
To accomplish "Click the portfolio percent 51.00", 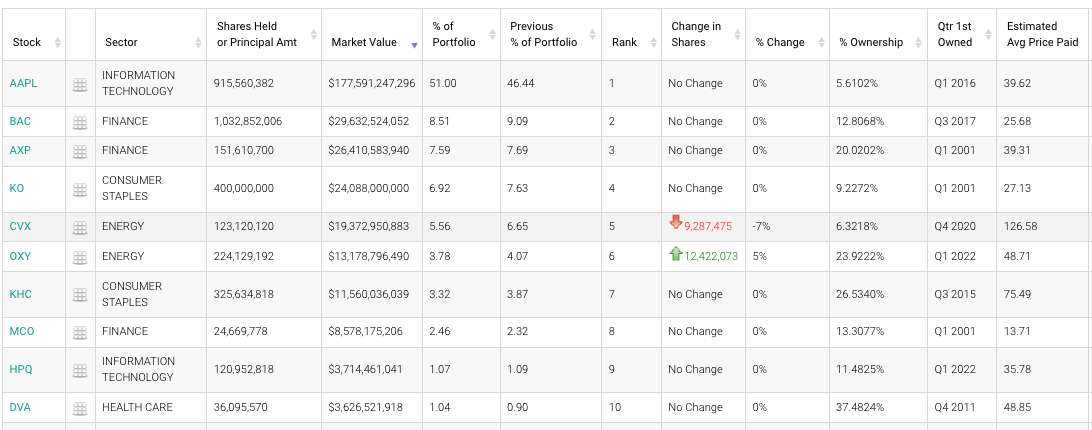I will (443, 84).
